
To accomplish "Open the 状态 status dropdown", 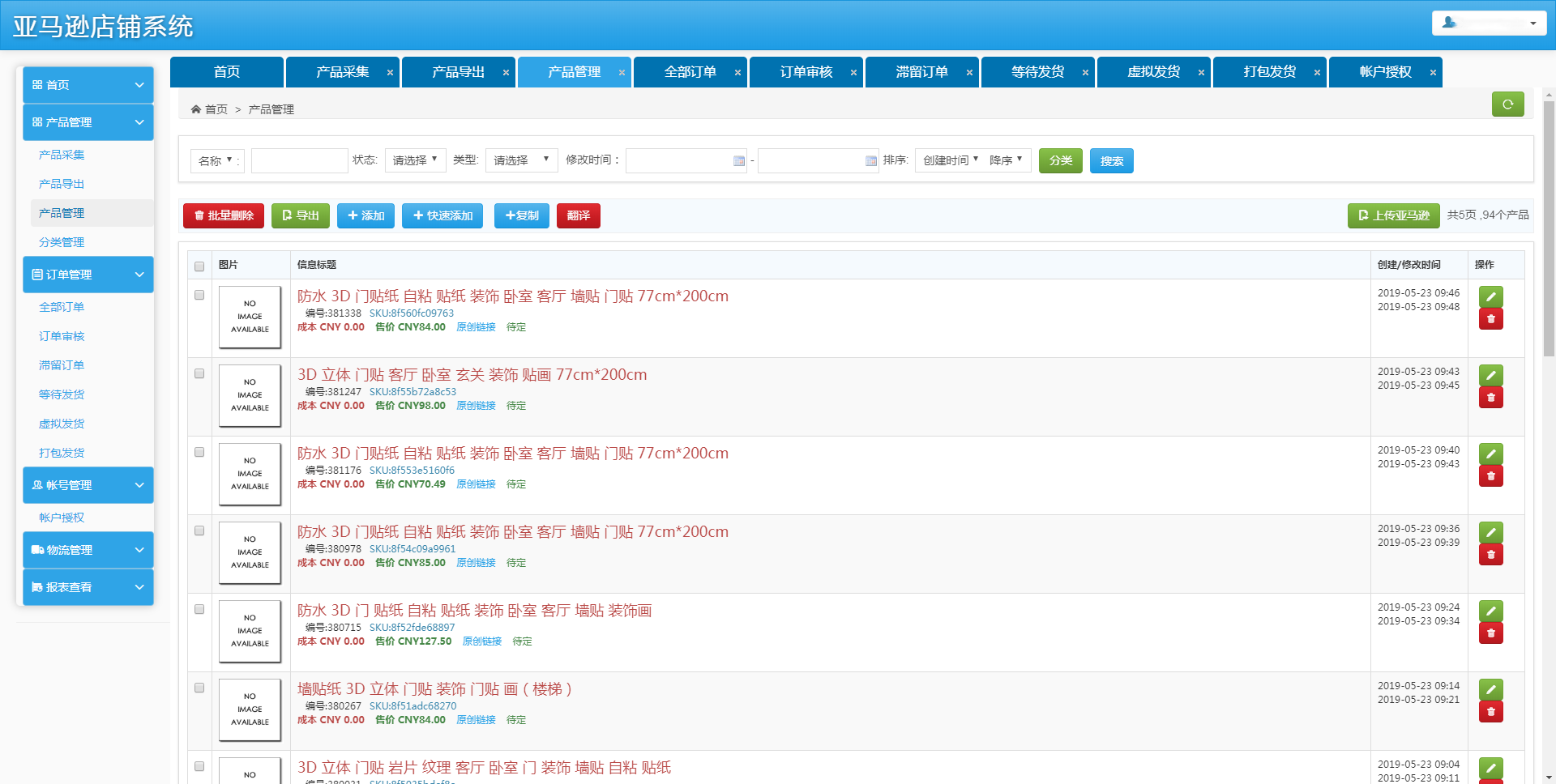I will pyautogui.click(x=415, y=160).
